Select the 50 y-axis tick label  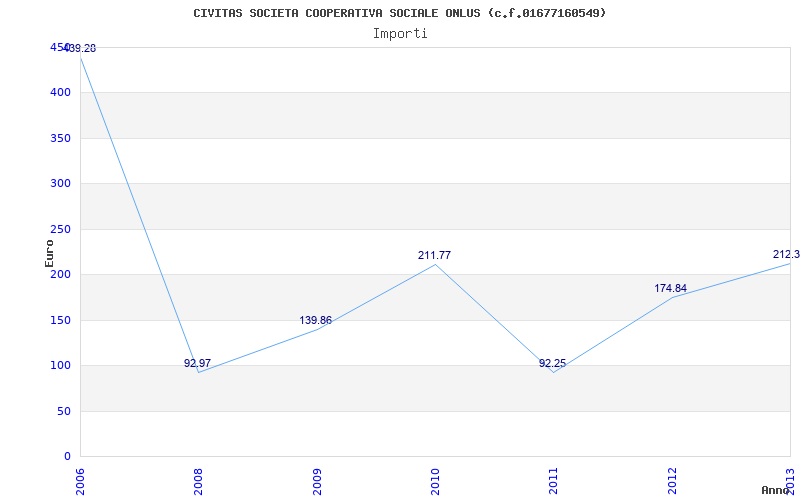tap(64, 411)
